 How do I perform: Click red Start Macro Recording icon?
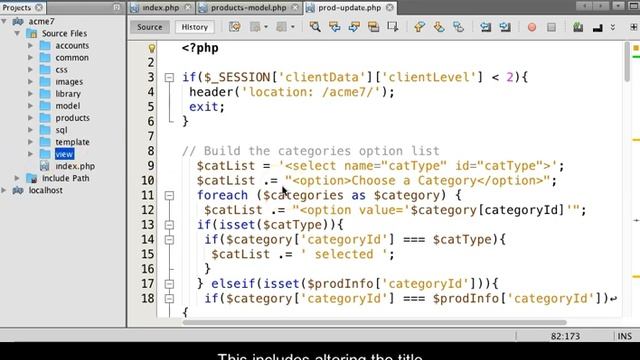532,27
